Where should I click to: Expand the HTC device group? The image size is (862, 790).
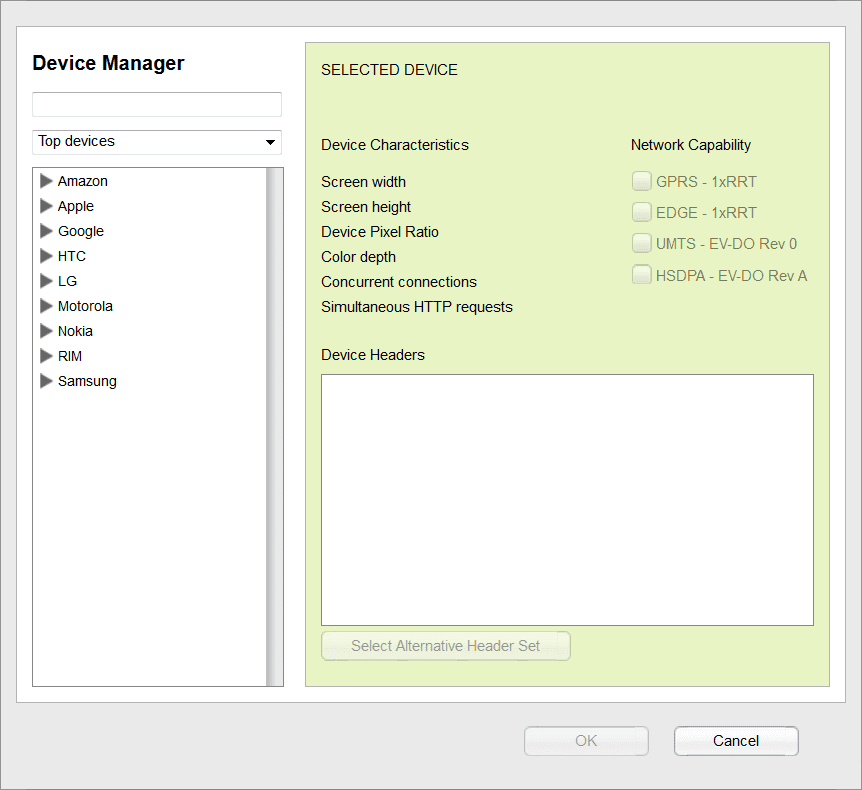click(46, 256)
